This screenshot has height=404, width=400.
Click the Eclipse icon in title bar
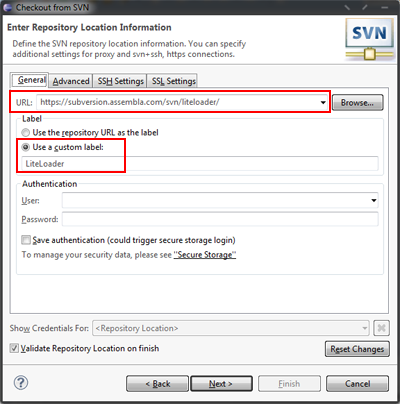(8, 7)
